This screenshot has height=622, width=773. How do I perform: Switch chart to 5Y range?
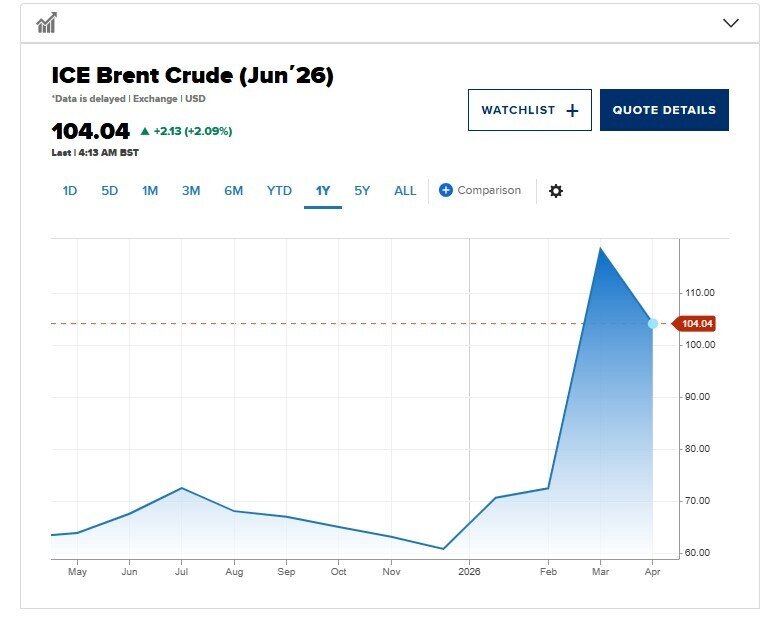[x=362, y=190]
